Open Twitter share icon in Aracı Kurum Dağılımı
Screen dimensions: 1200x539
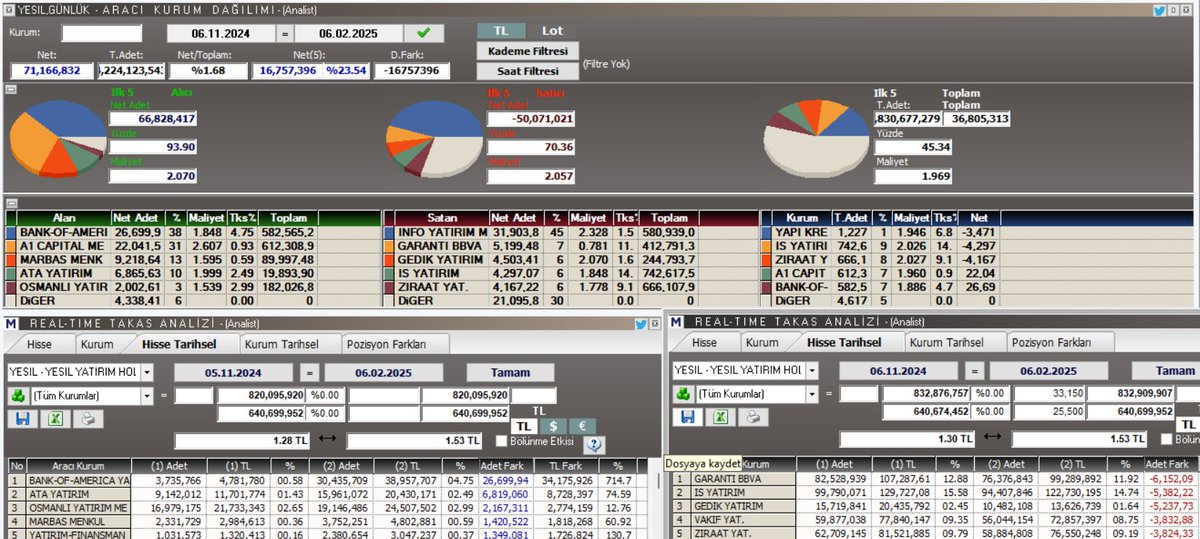[1161, 10]
